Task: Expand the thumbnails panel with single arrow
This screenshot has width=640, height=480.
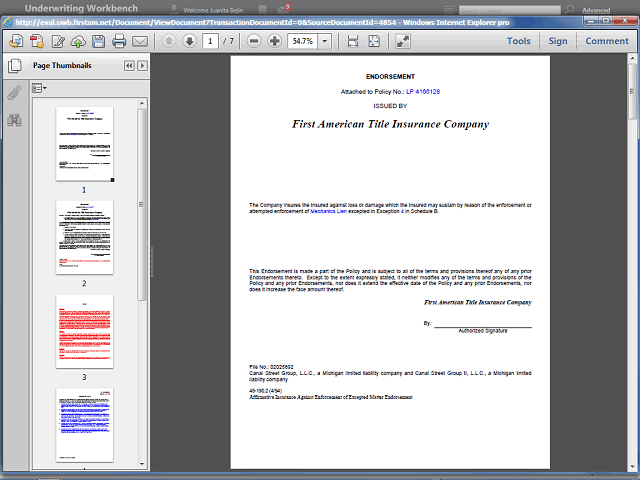Action: coord(142,66)
